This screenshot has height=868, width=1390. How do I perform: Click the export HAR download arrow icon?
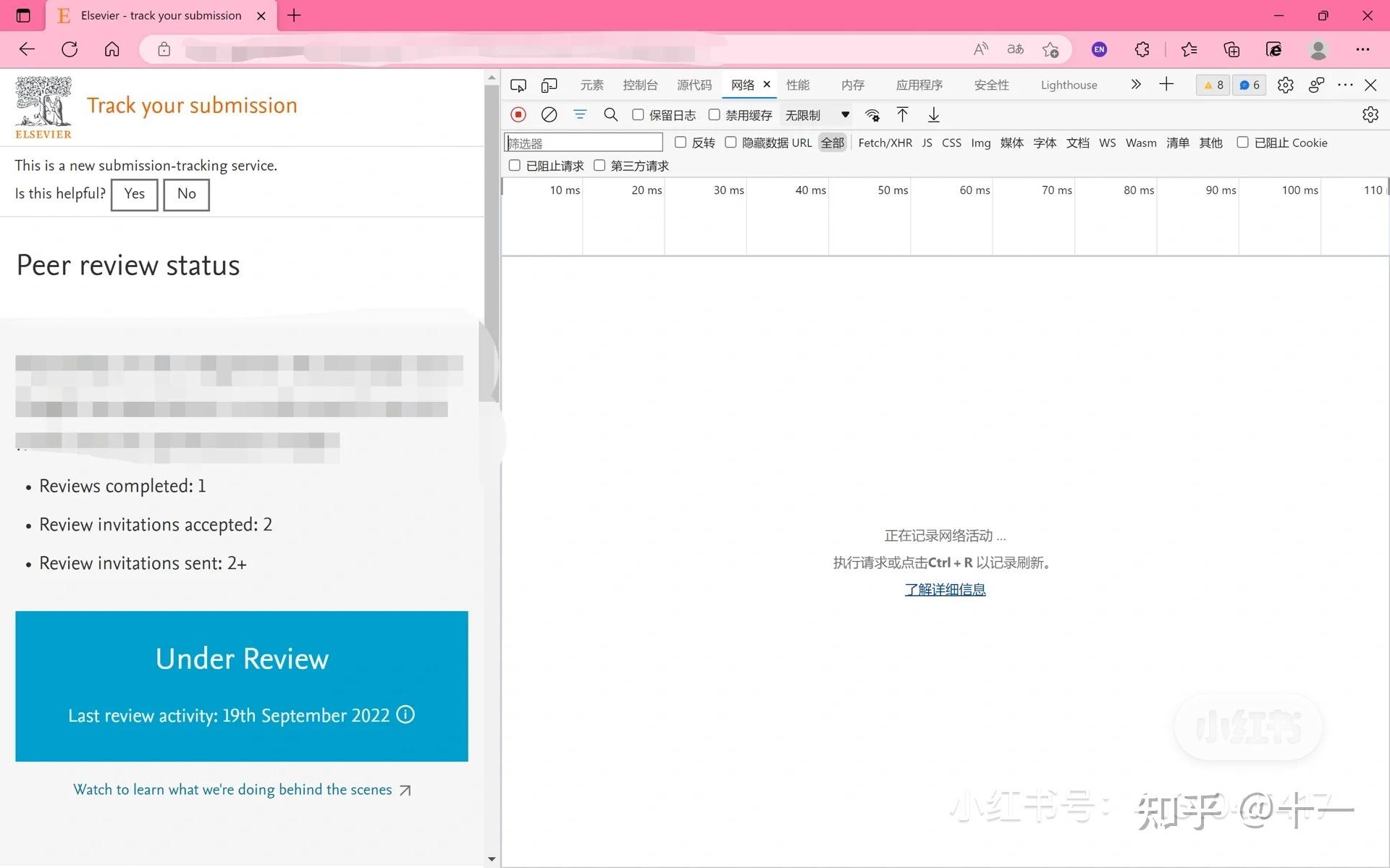934,114
